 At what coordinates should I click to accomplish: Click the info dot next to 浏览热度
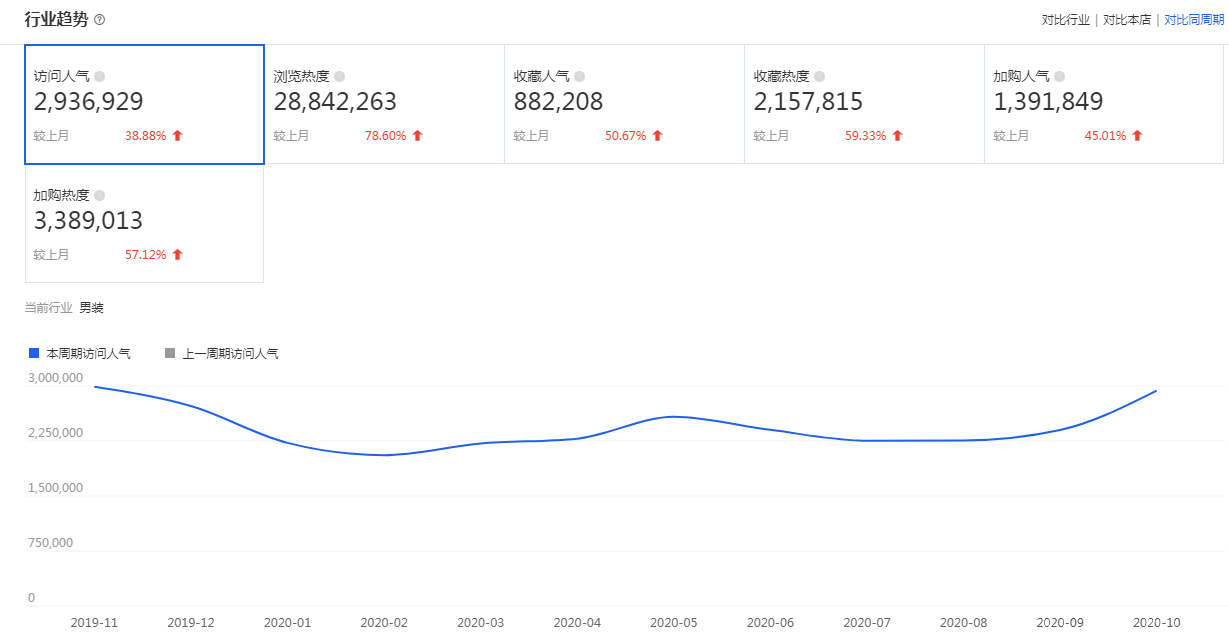tap(340, 76)
